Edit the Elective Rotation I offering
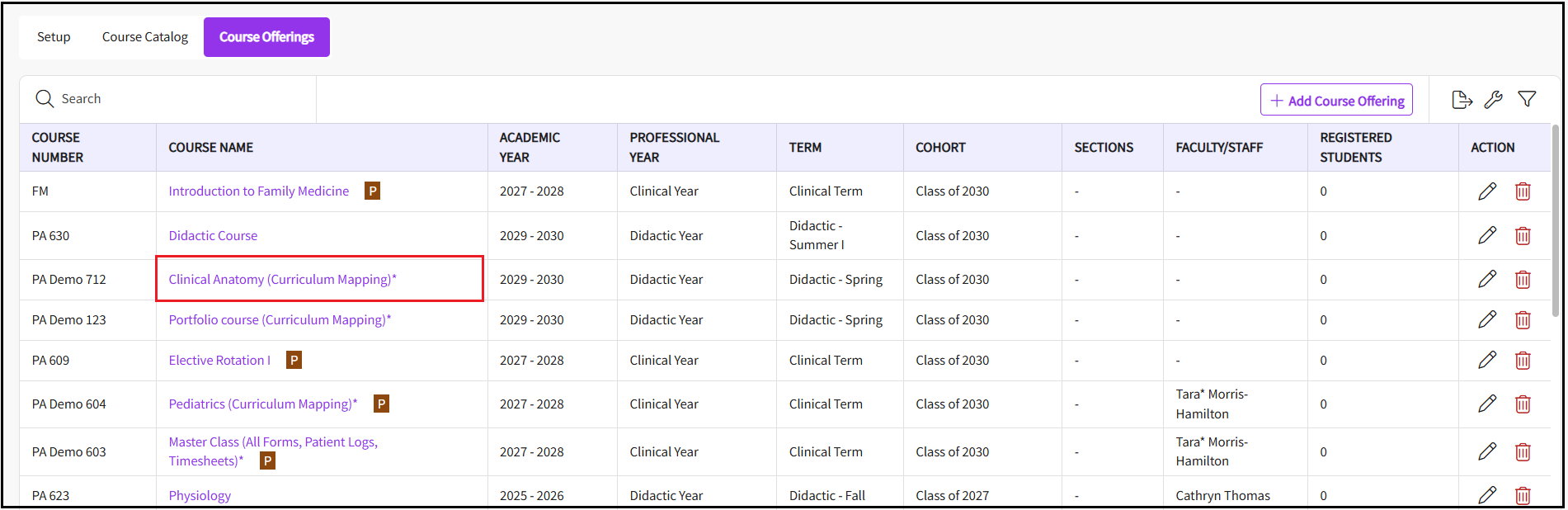Viewport: 1568px width, 510px height. point(1487,361)
